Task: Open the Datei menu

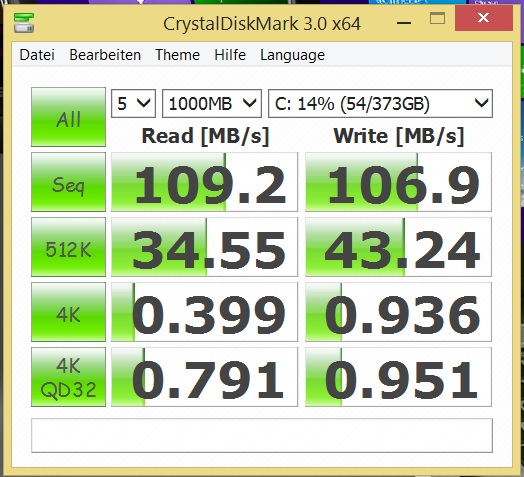Action: pos(37,55)
